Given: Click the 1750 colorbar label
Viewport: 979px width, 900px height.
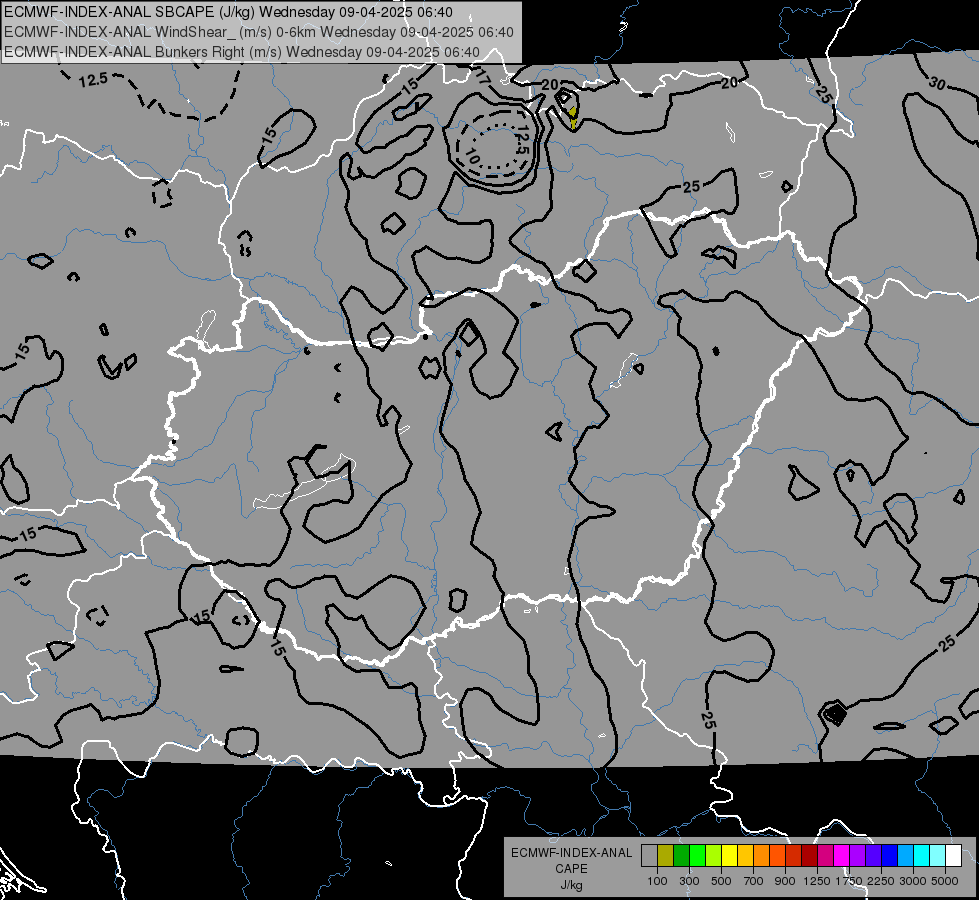Looking at the screenshot, I should click(x=849, y=881).
